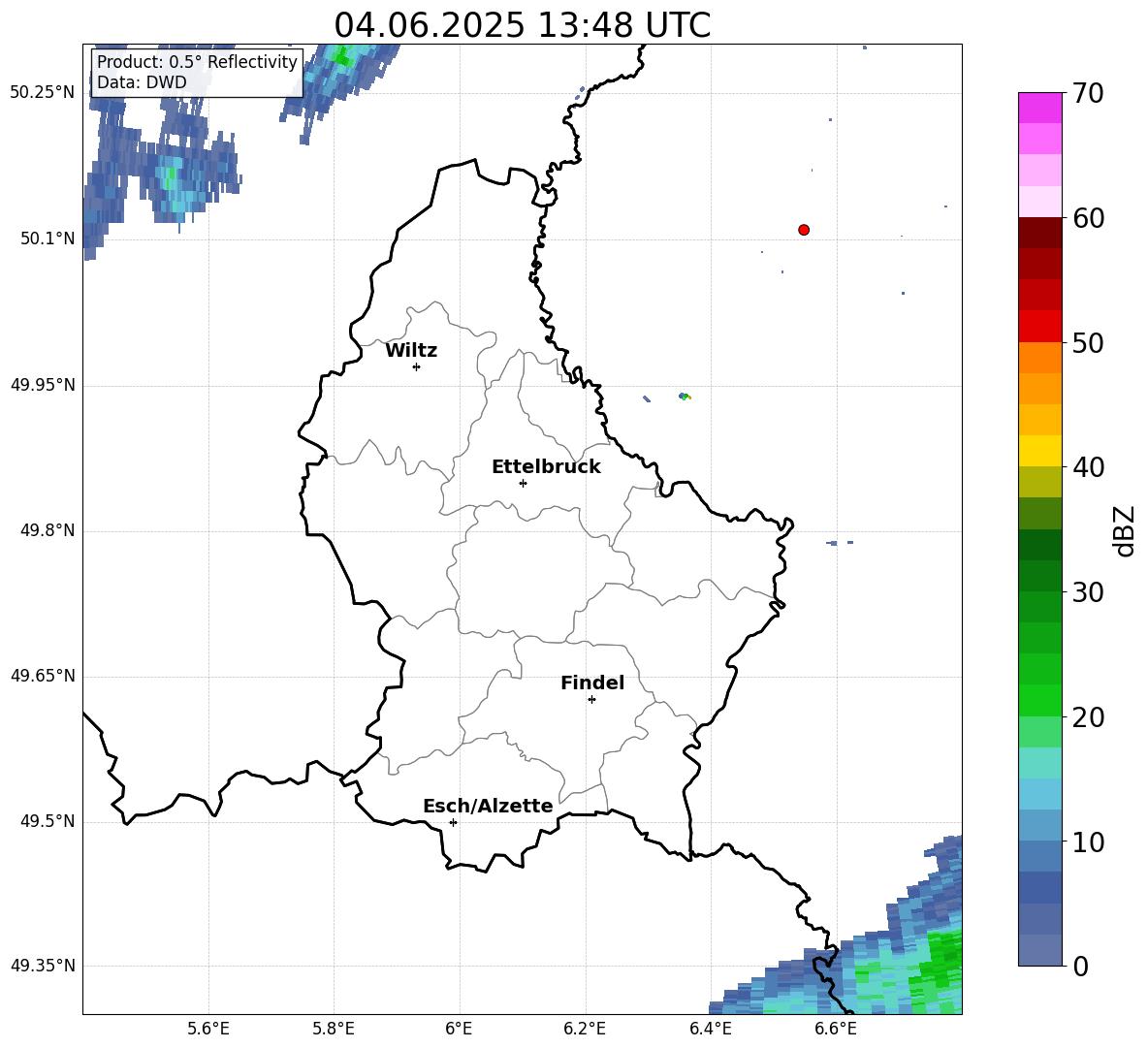Click the colorbar tick label 30
This screenshot has width=1148, height=1048.
coord(1088,592)
